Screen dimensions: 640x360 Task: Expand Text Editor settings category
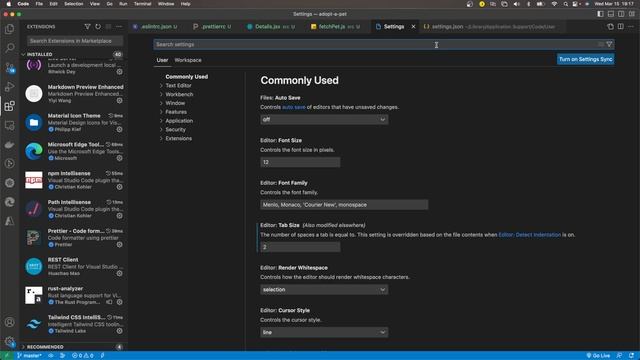[x=178, y=86]
